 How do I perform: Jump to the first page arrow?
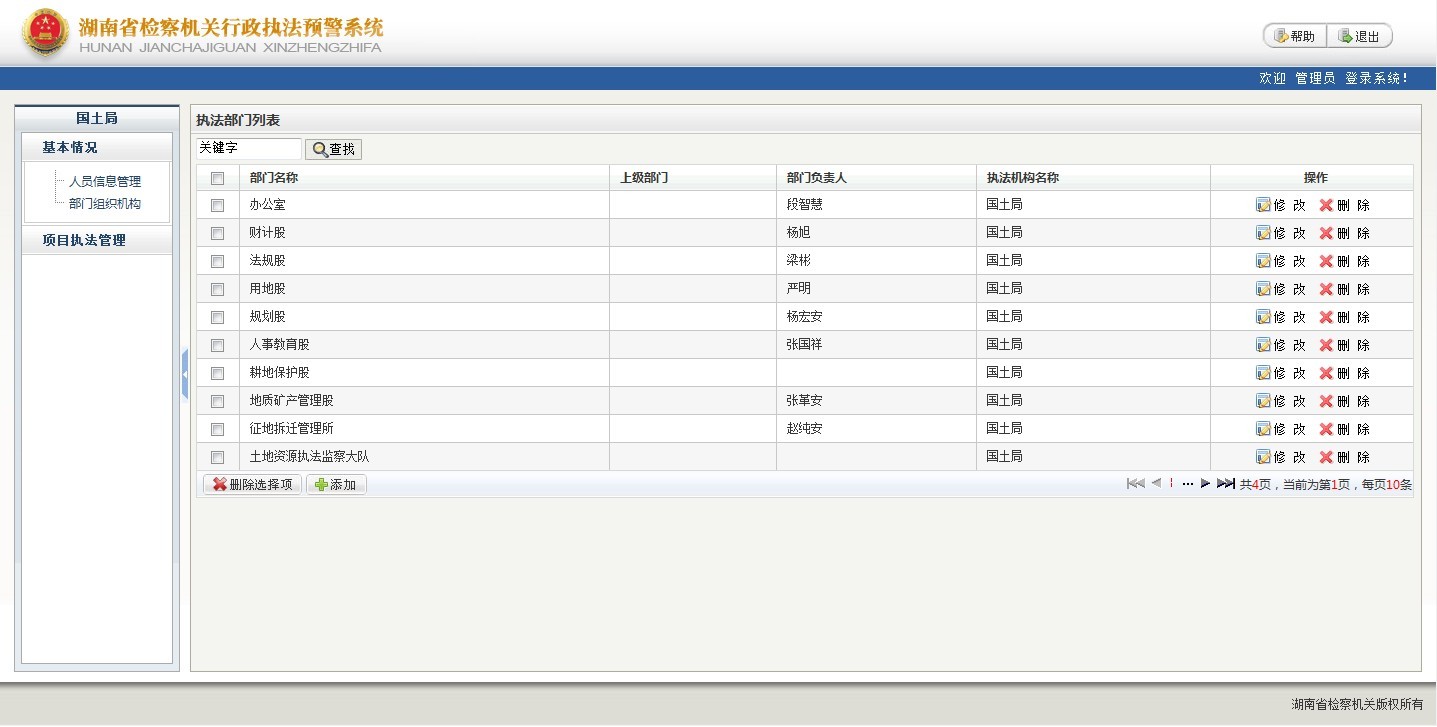(x=1135, y=484)
